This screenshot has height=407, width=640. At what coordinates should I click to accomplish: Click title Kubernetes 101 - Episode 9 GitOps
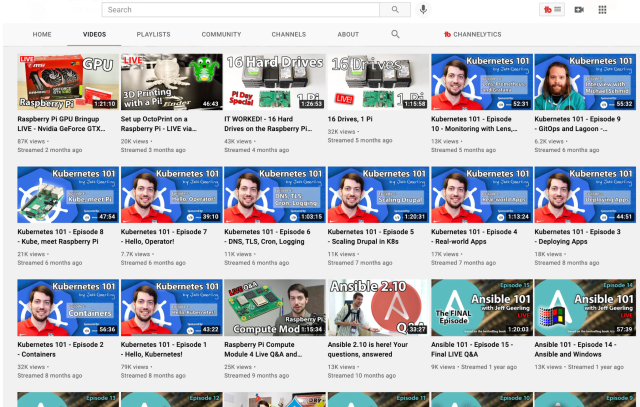tap(578, 124)
